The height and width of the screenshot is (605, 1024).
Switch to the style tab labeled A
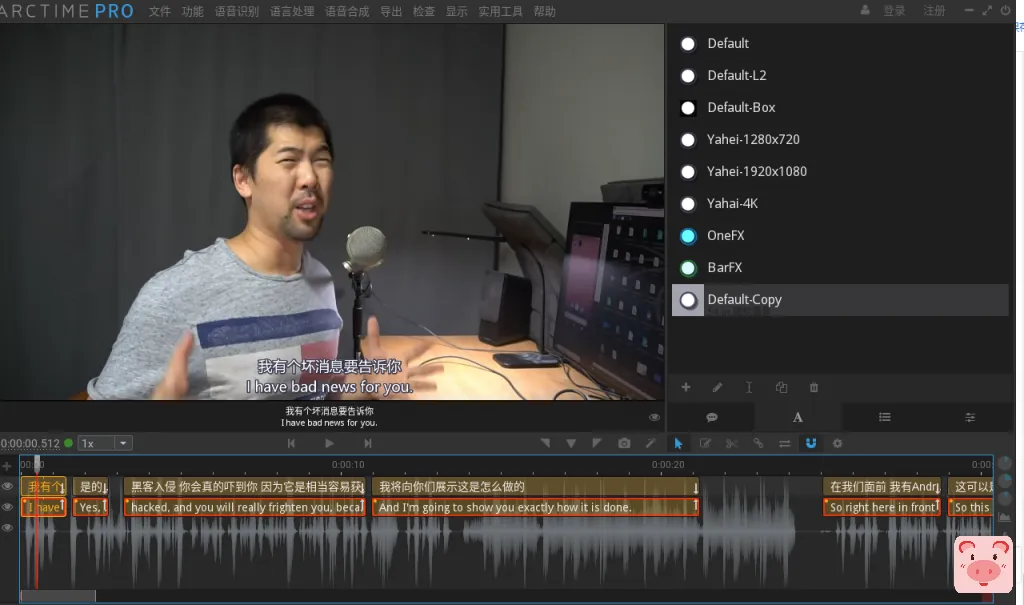pyautogui.click(x=798, y=417)
